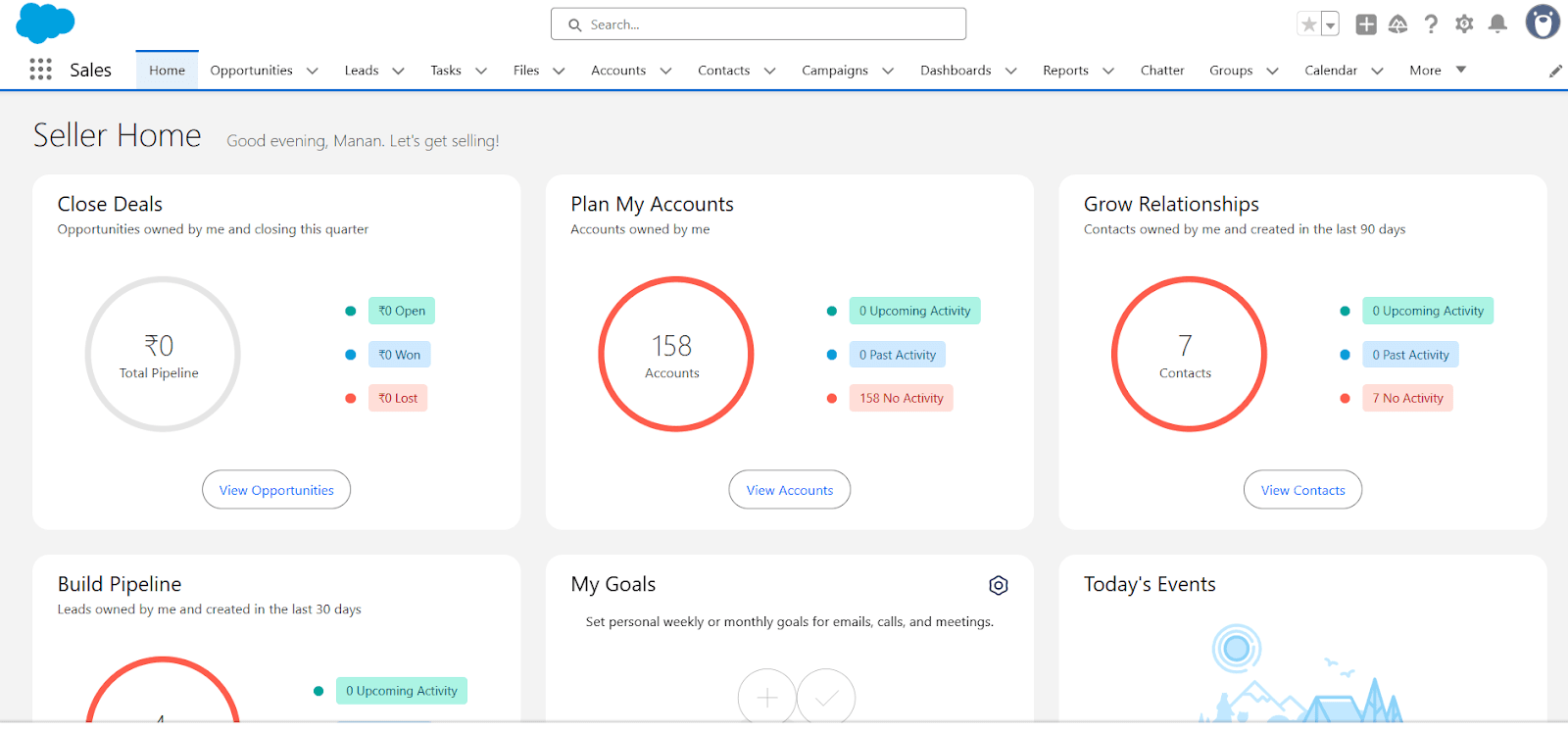The height and width of the screenshot is (731, 1568).
Task: Expand the Leads tab dropdown chevron
Action: click(398, 71)
